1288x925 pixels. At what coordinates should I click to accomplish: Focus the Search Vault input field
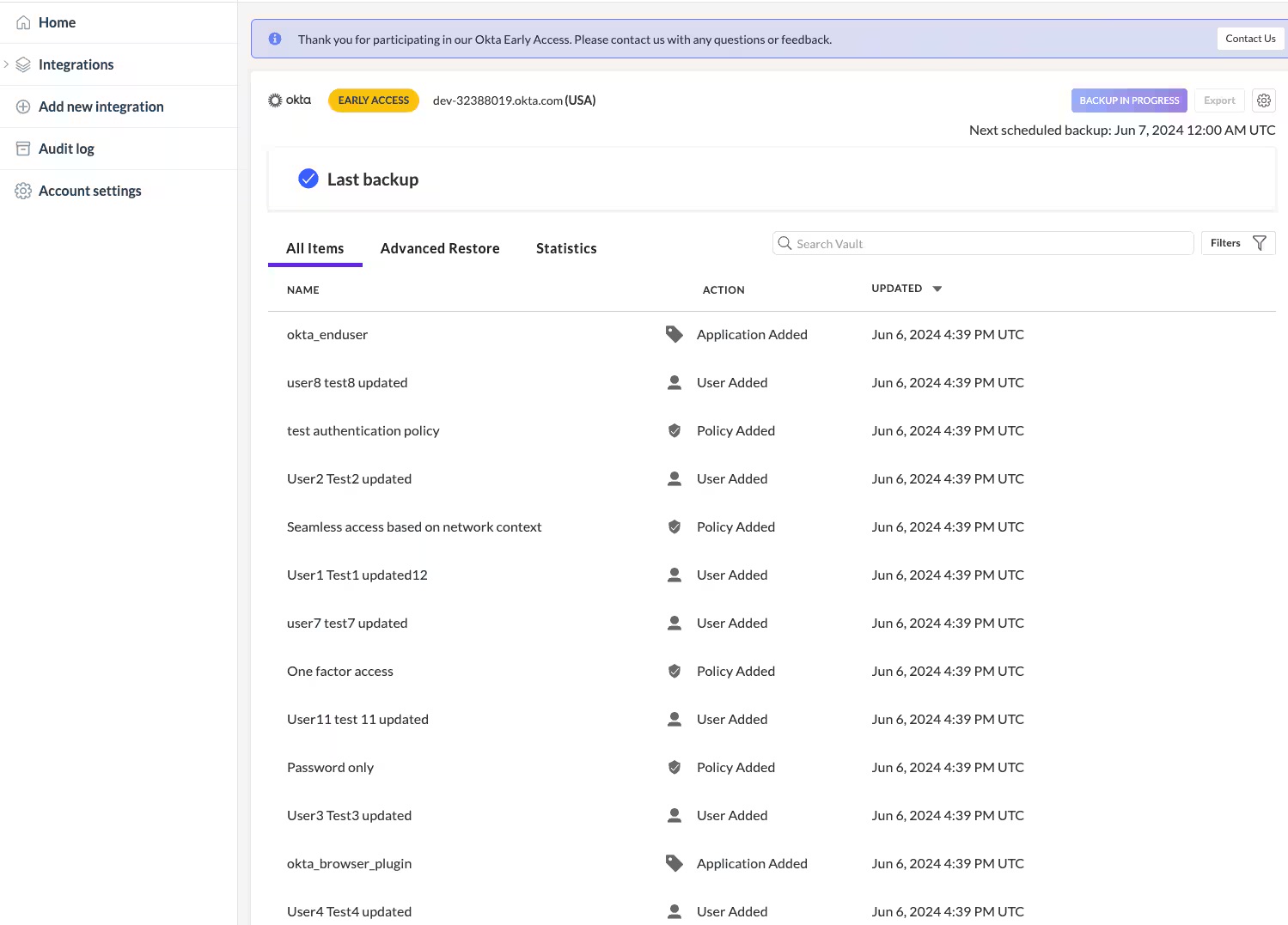[983, 243]
